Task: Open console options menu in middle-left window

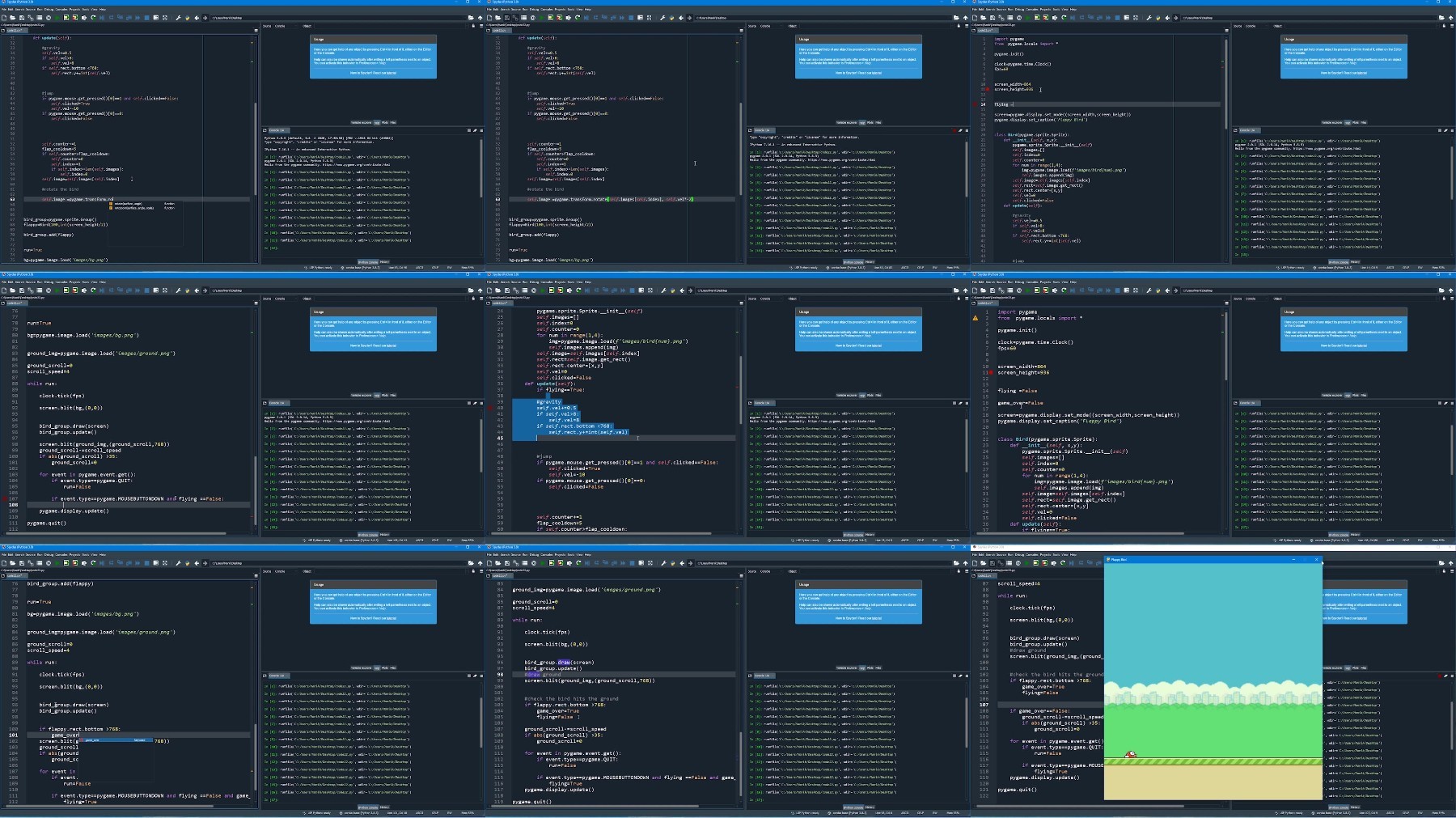Action: coord(481,403)
